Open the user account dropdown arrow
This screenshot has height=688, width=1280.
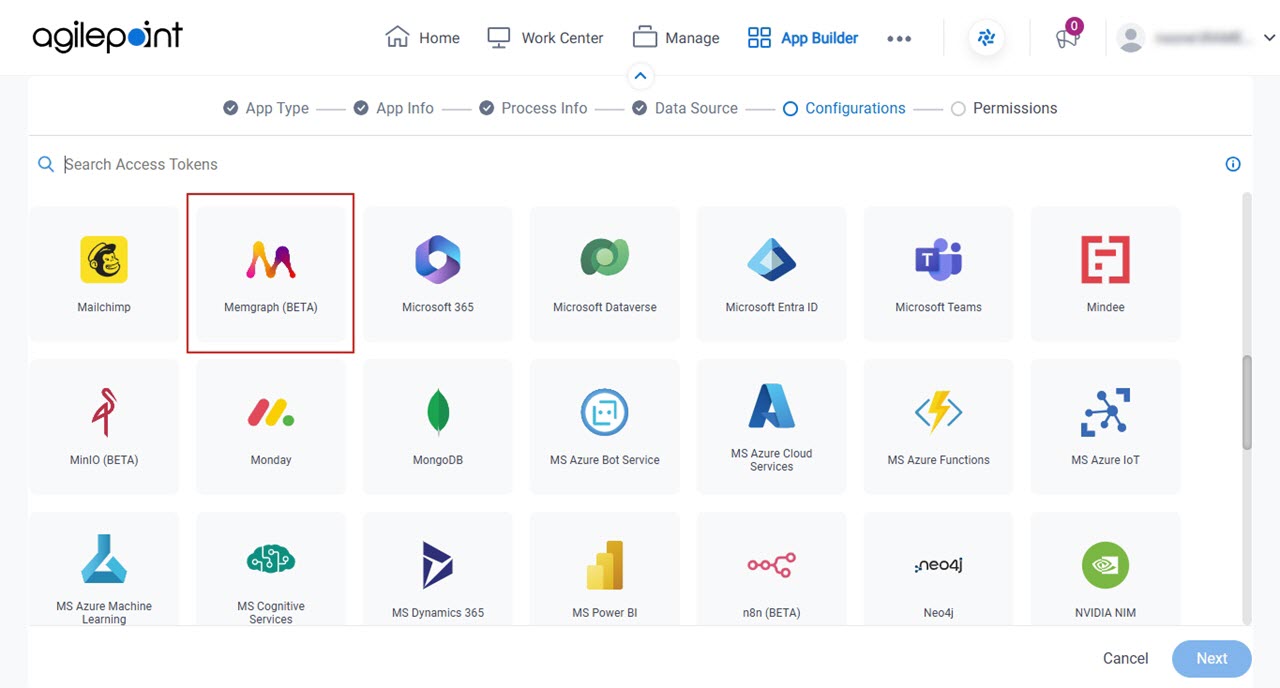coord(1269,38)
